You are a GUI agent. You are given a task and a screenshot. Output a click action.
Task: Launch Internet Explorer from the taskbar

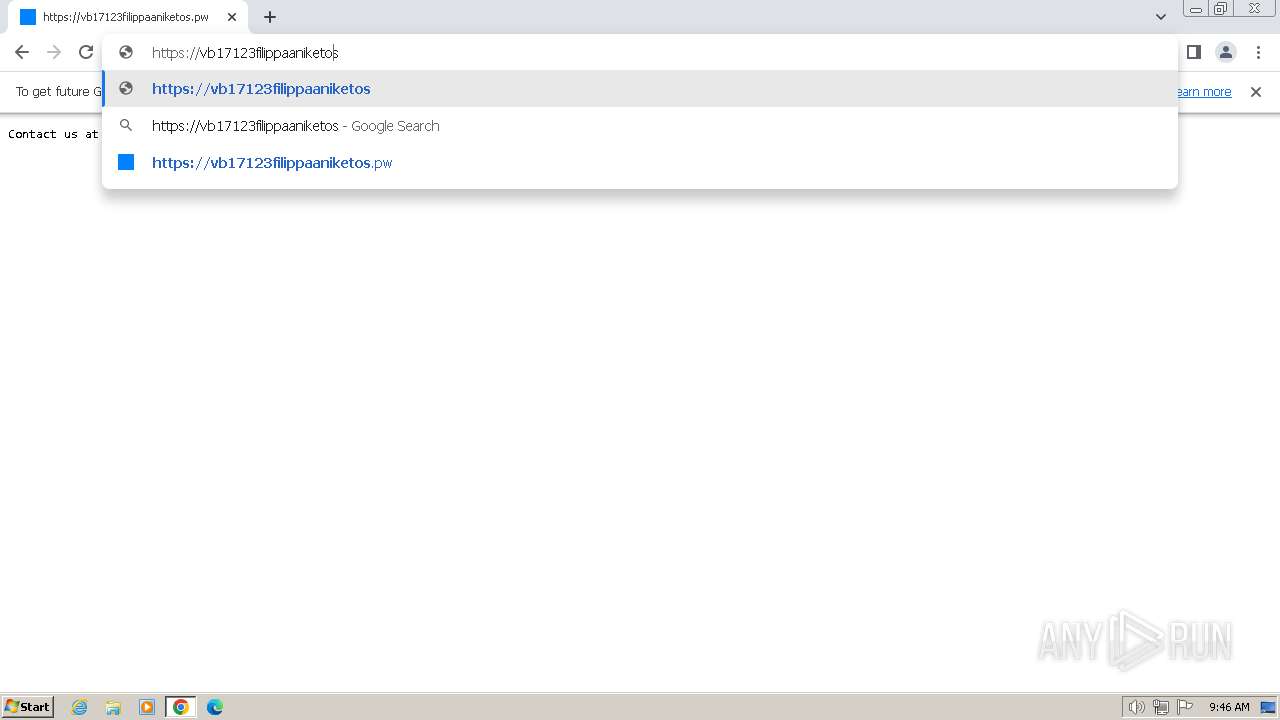80,707
